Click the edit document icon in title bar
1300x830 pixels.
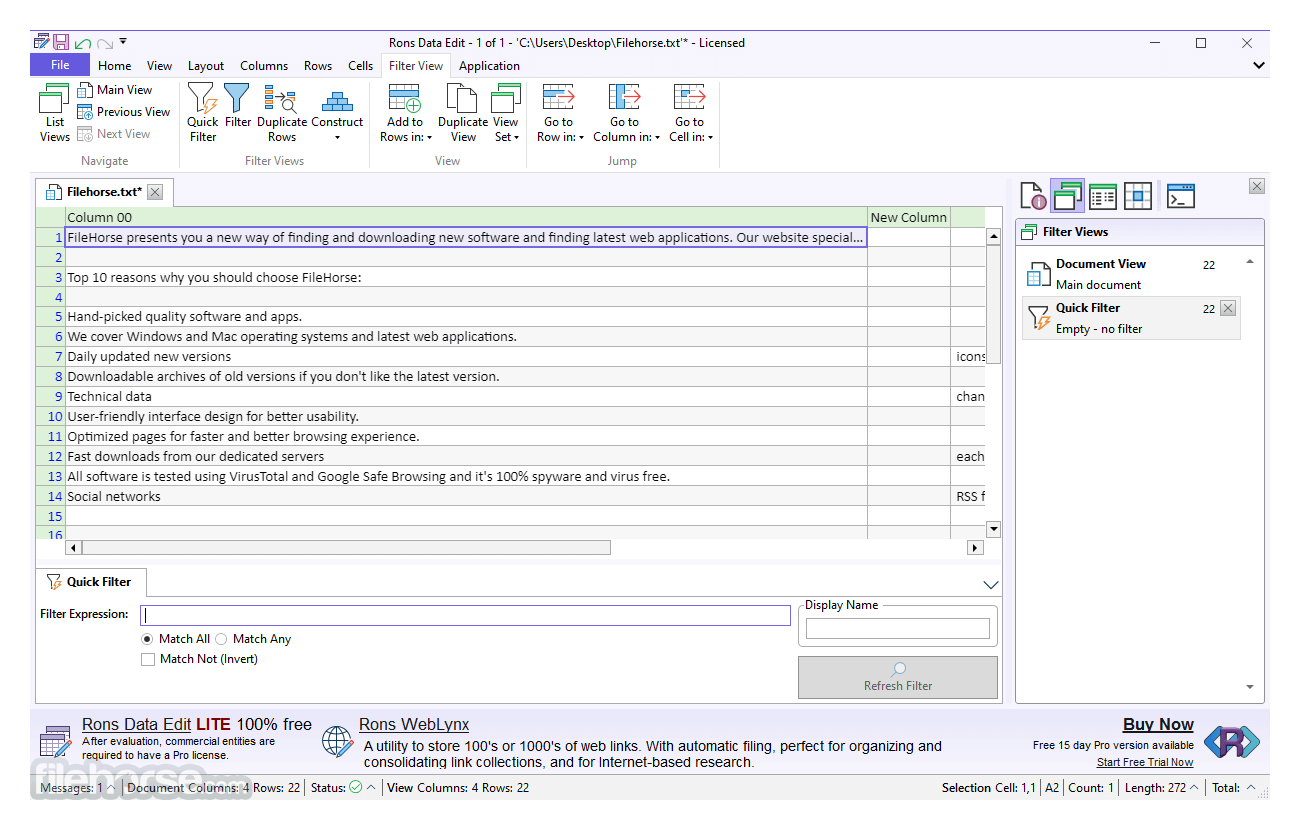[x=41, y=42]
